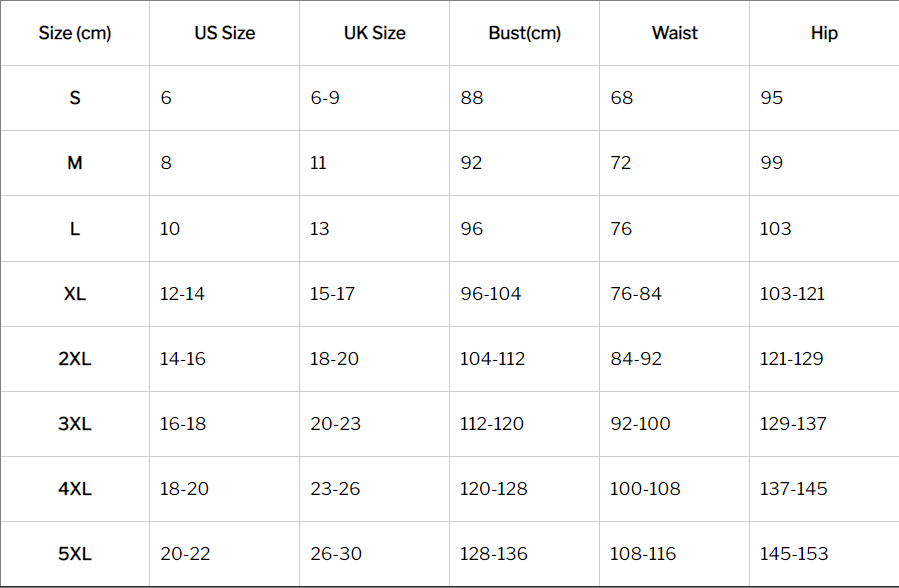Select the US Size header cell
Image resolution: width=899 pixels, height=588 pixels.
[x=225, y=33]
